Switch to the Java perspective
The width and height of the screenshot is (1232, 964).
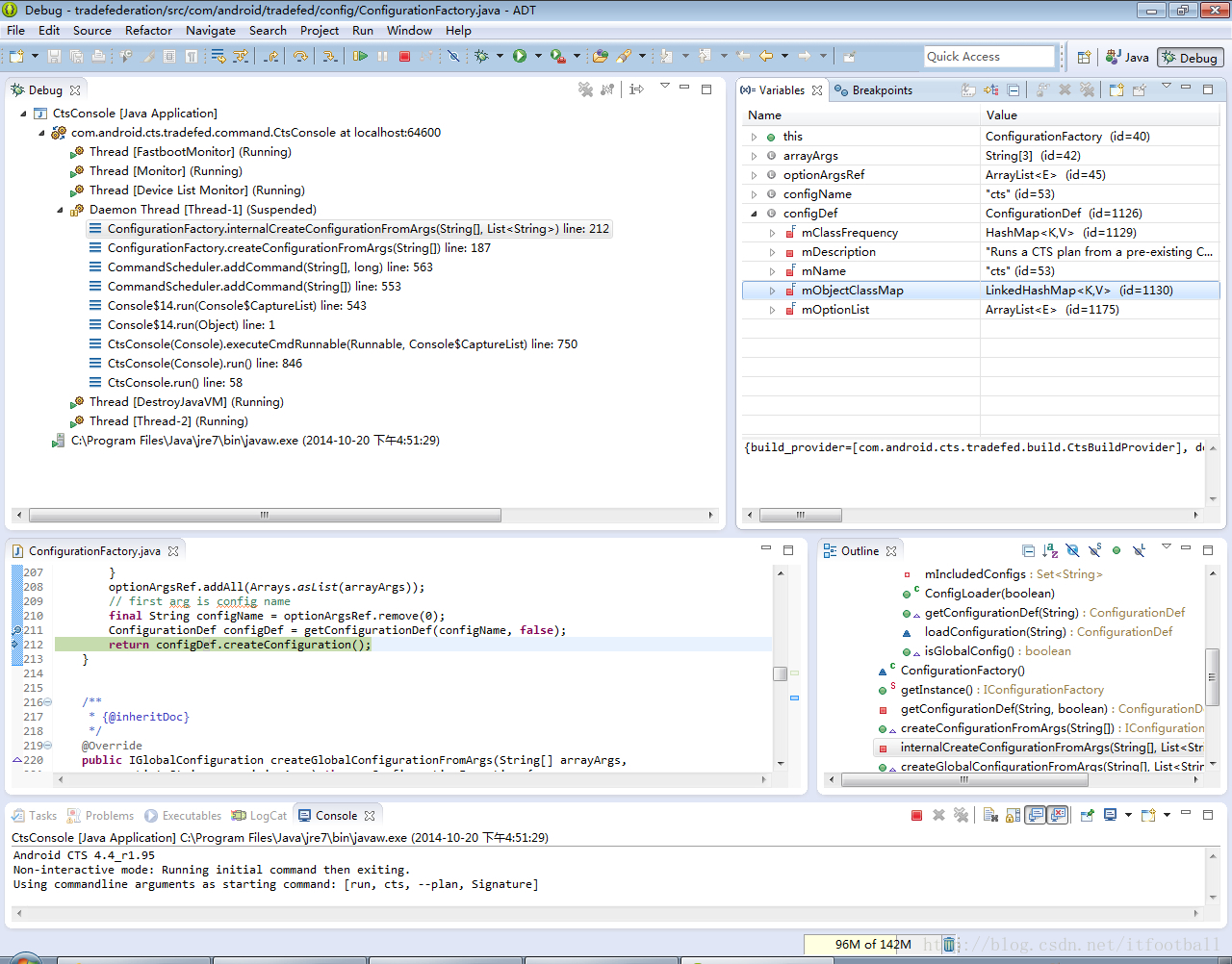1127,58
